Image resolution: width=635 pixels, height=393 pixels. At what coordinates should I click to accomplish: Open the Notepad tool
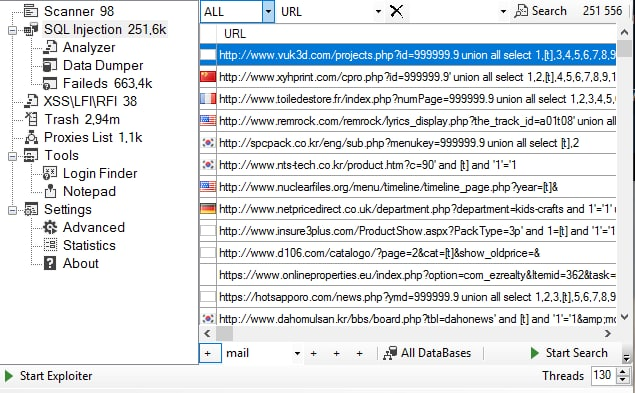click(89, 191)
